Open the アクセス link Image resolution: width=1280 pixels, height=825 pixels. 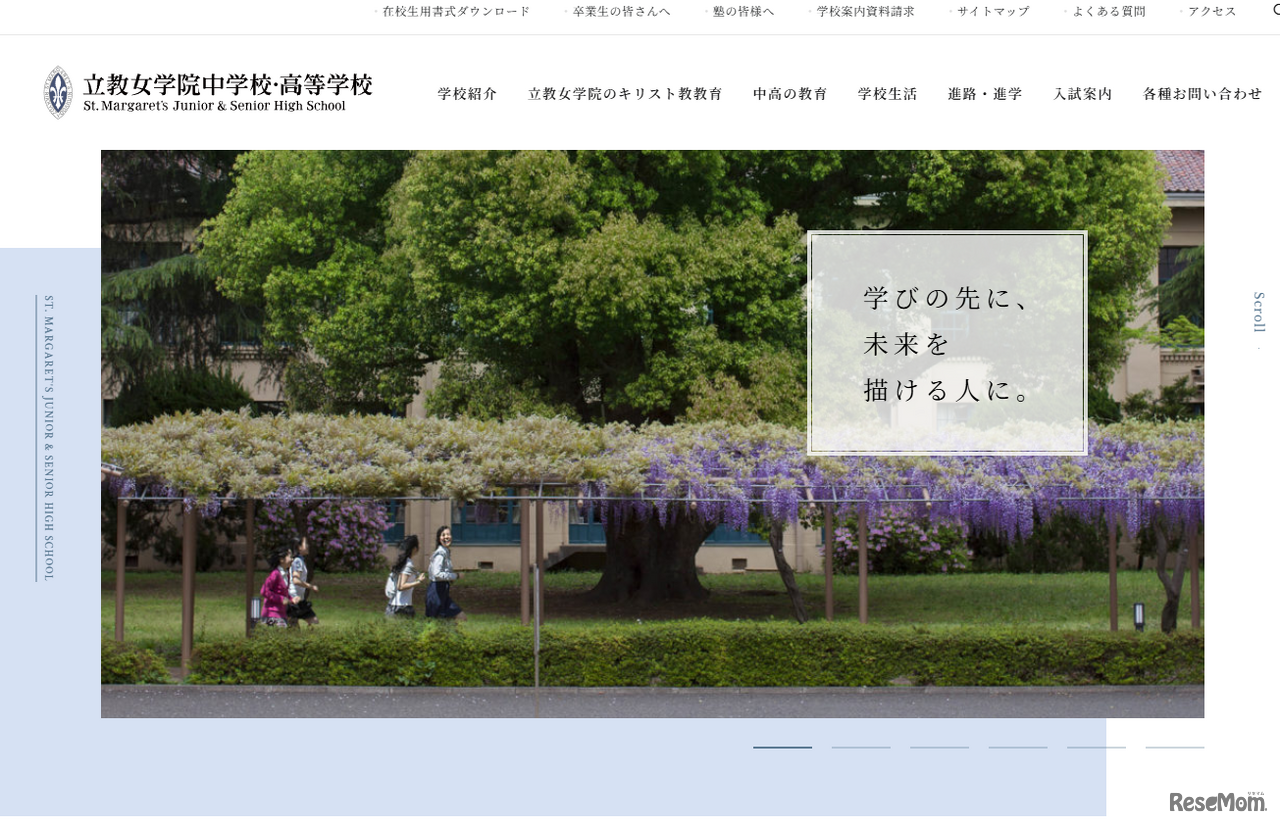click(1212, 12)
